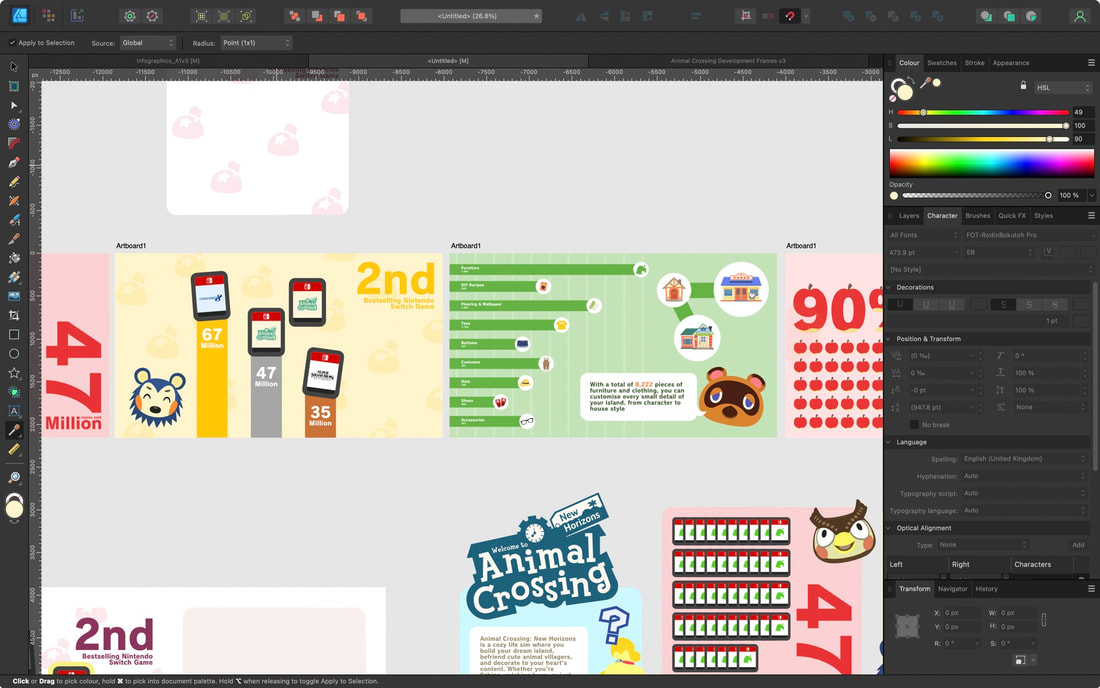
Task: Collapse the Decorations section
Action: [890, 287]
